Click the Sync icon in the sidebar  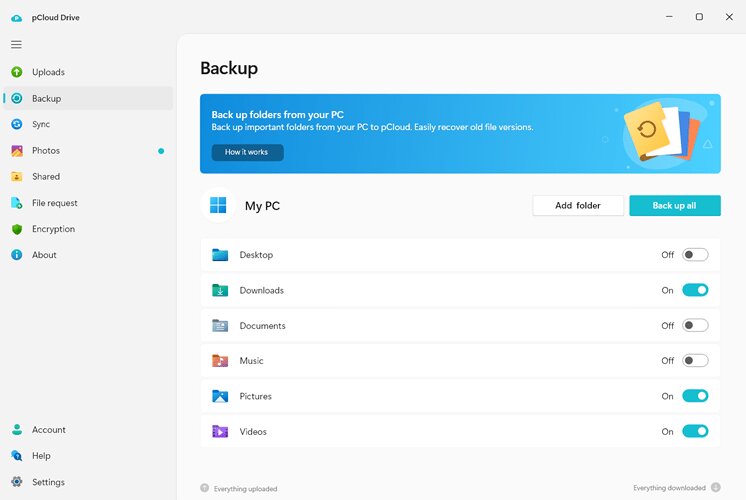pos(17,124)
